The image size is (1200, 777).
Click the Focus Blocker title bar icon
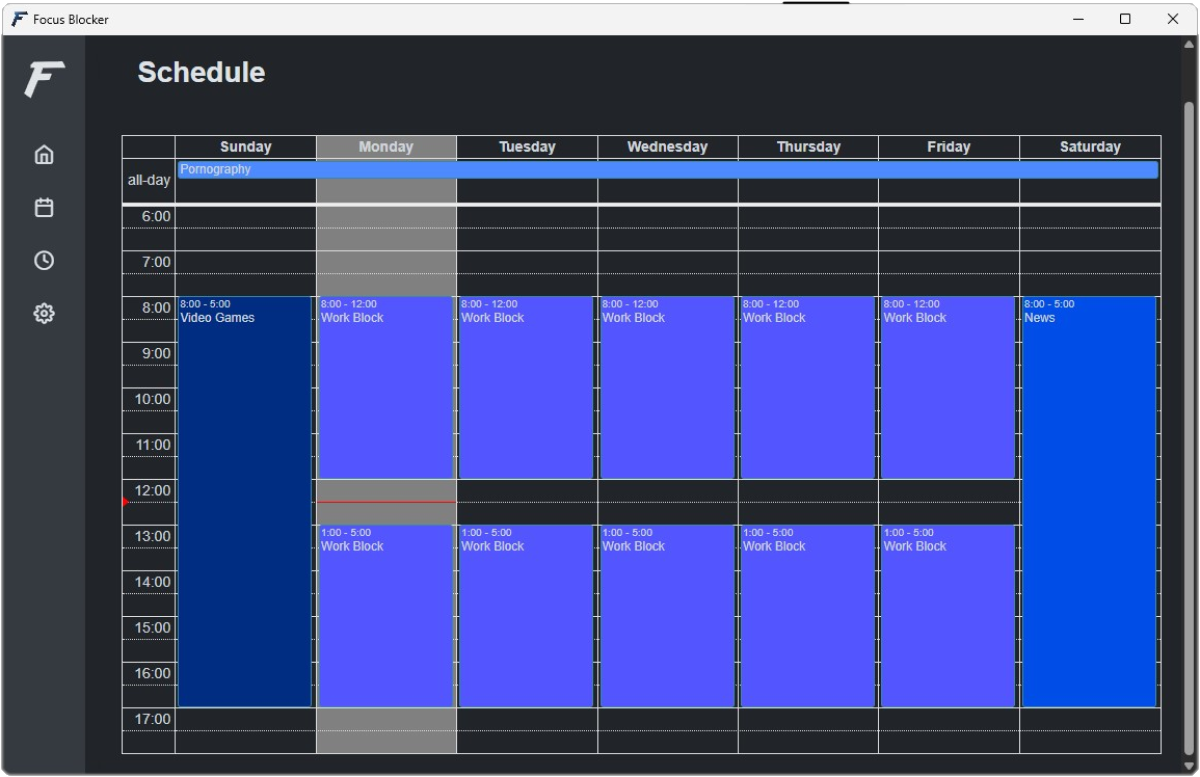pyautogui.click(x=19, y=19)
